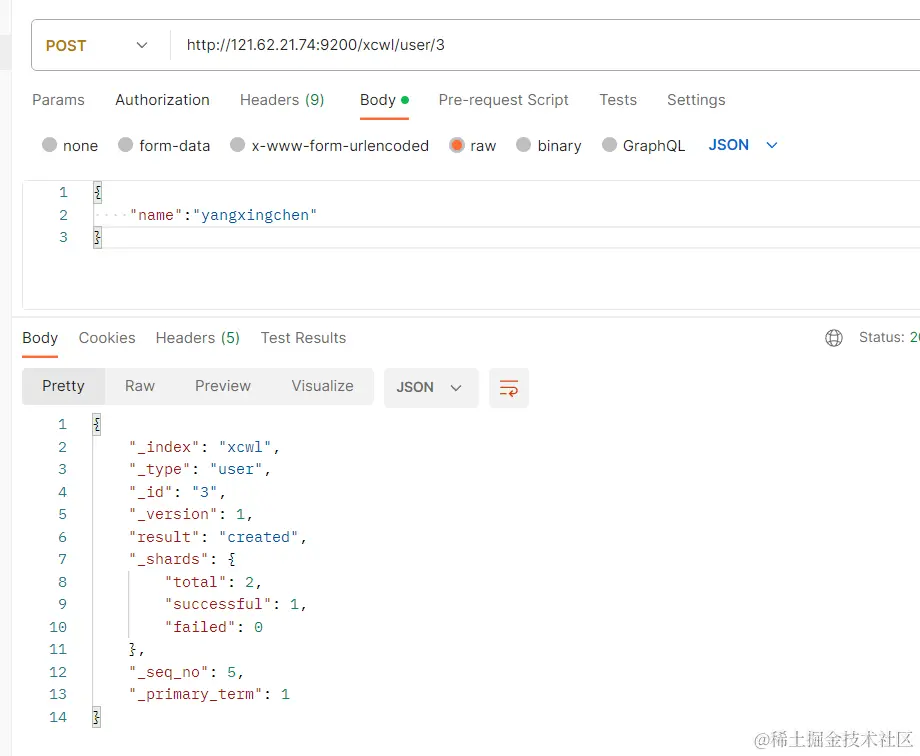
Task: Select the request Body tab
Action: click(384, 100)
